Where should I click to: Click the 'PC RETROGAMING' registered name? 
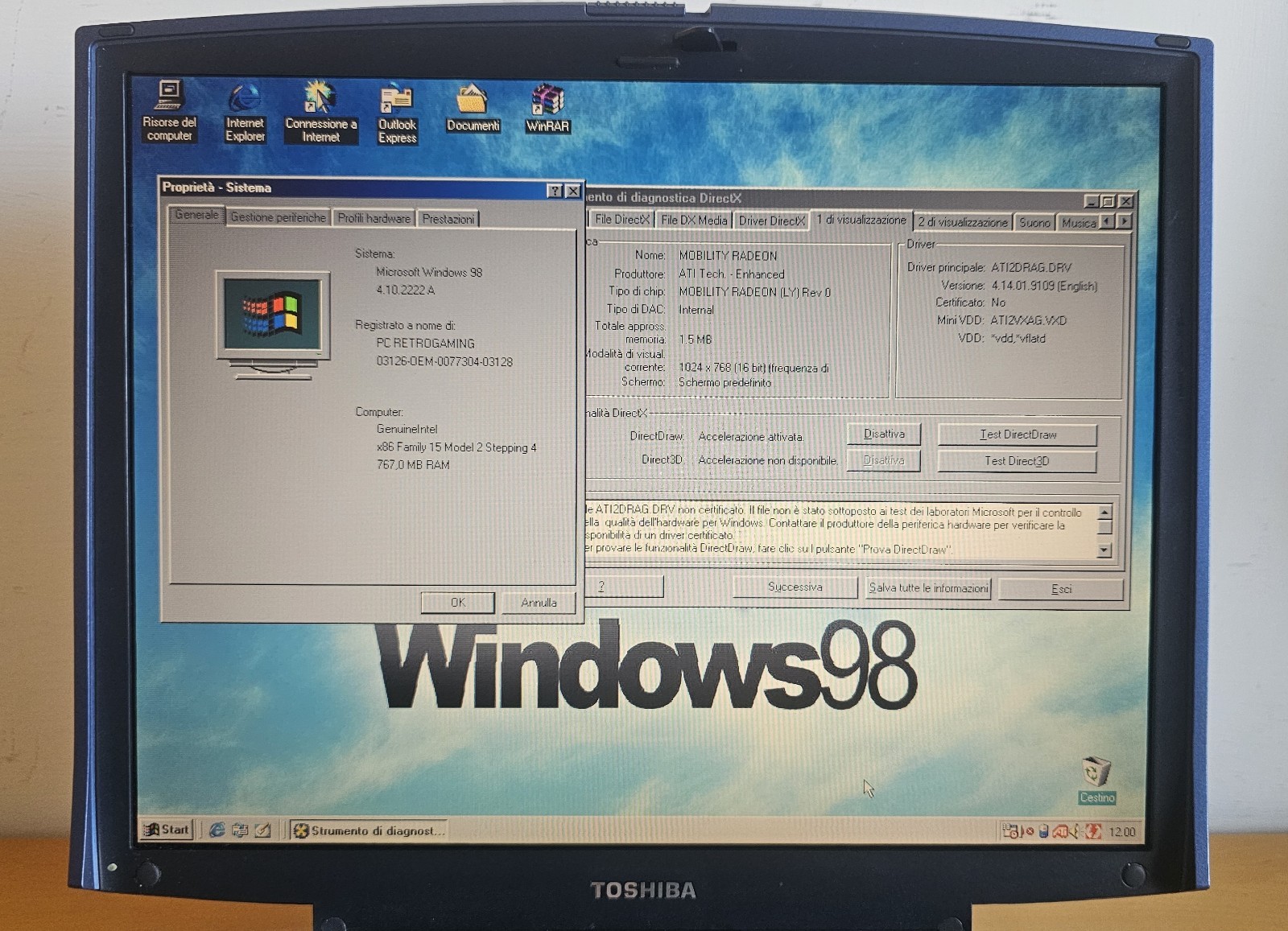pyautogui.click(x=425, y=344)
